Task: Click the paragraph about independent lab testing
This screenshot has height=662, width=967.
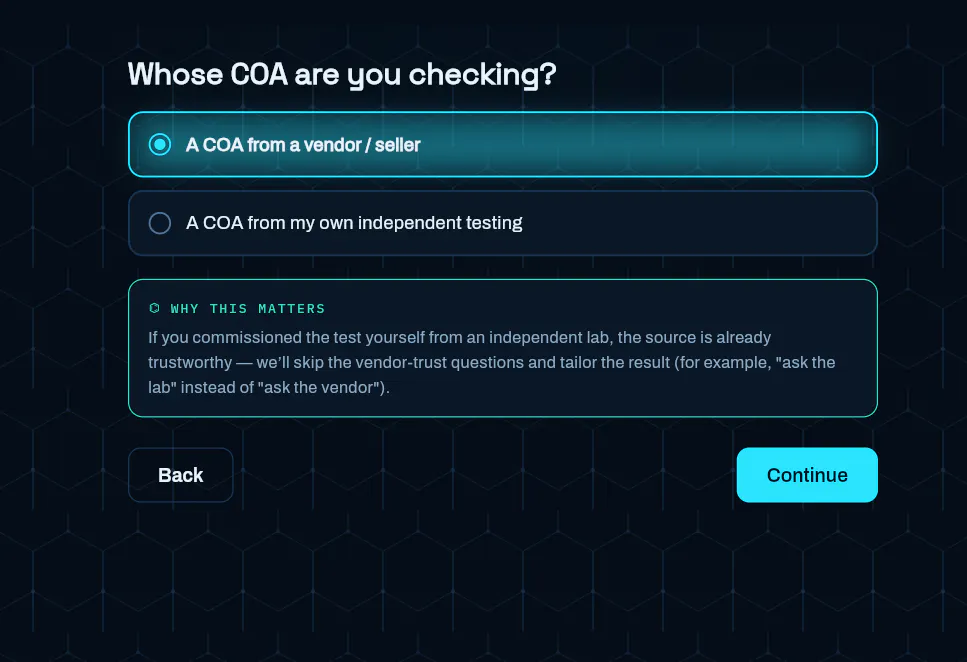Action: [x=492, y=362]
